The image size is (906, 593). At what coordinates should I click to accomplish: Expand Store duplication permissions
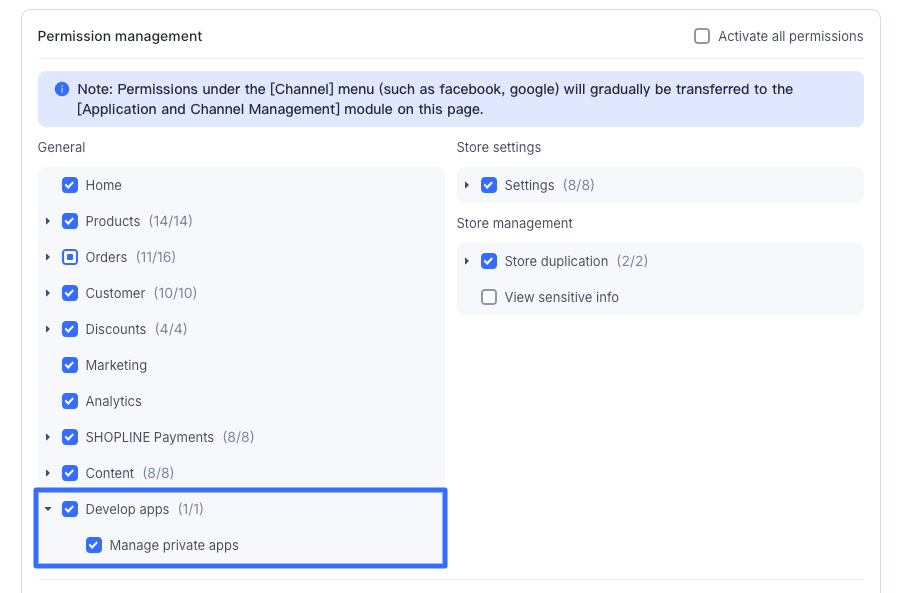467,261
